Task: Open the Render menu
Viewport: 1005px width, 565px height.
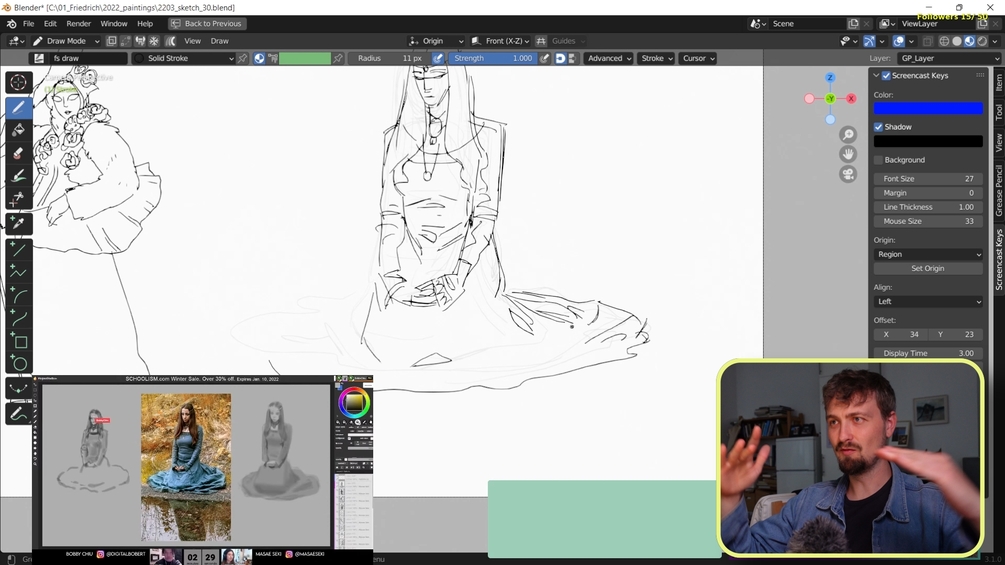Action: click(79, 24)
